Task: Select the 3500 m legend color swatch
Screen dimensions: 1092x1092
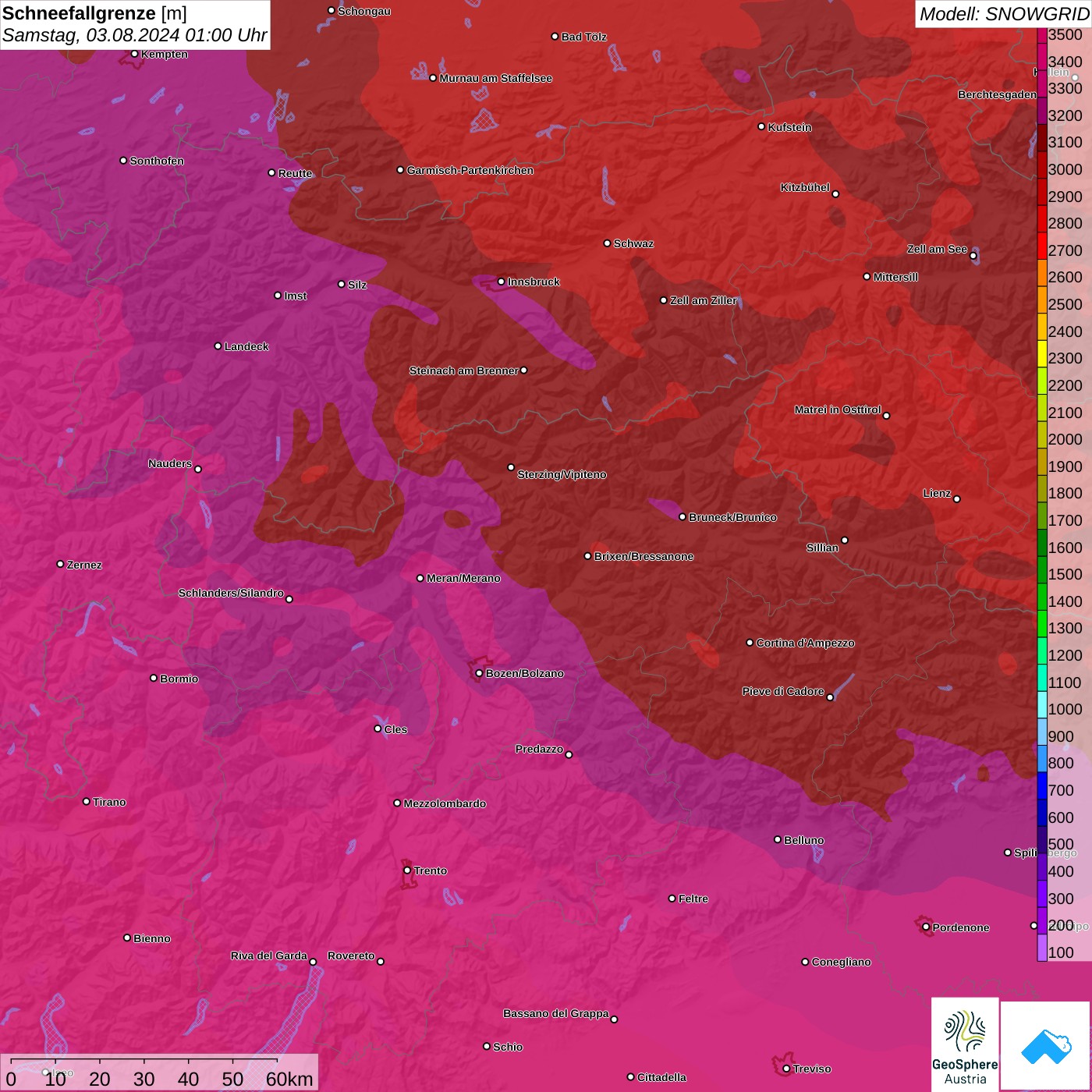Action: click(x=1042, y=35)
